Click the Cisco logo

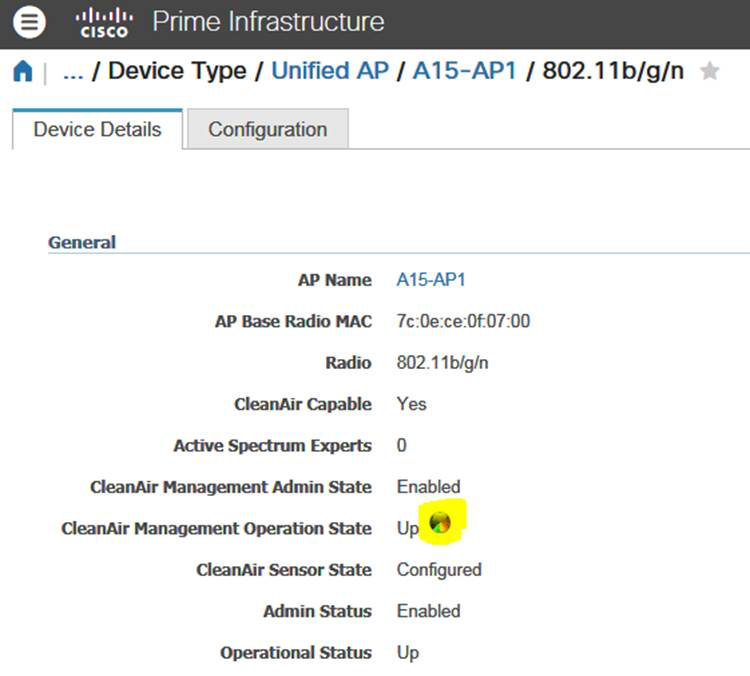coord(104,22)
